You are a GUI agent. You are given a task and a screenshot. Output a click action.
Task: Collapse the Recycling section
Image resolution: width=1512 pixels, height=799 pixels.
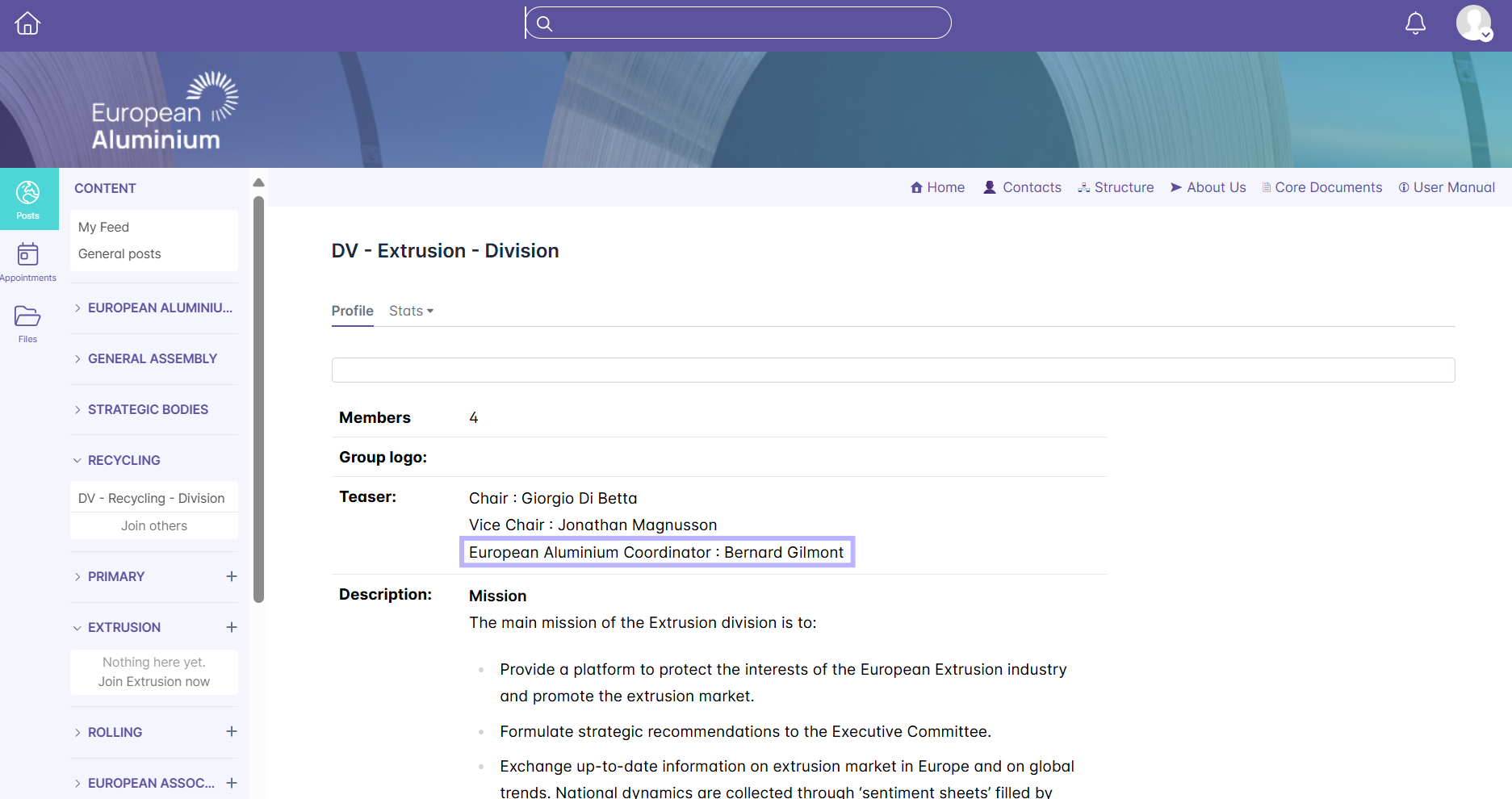pos(124,460)
